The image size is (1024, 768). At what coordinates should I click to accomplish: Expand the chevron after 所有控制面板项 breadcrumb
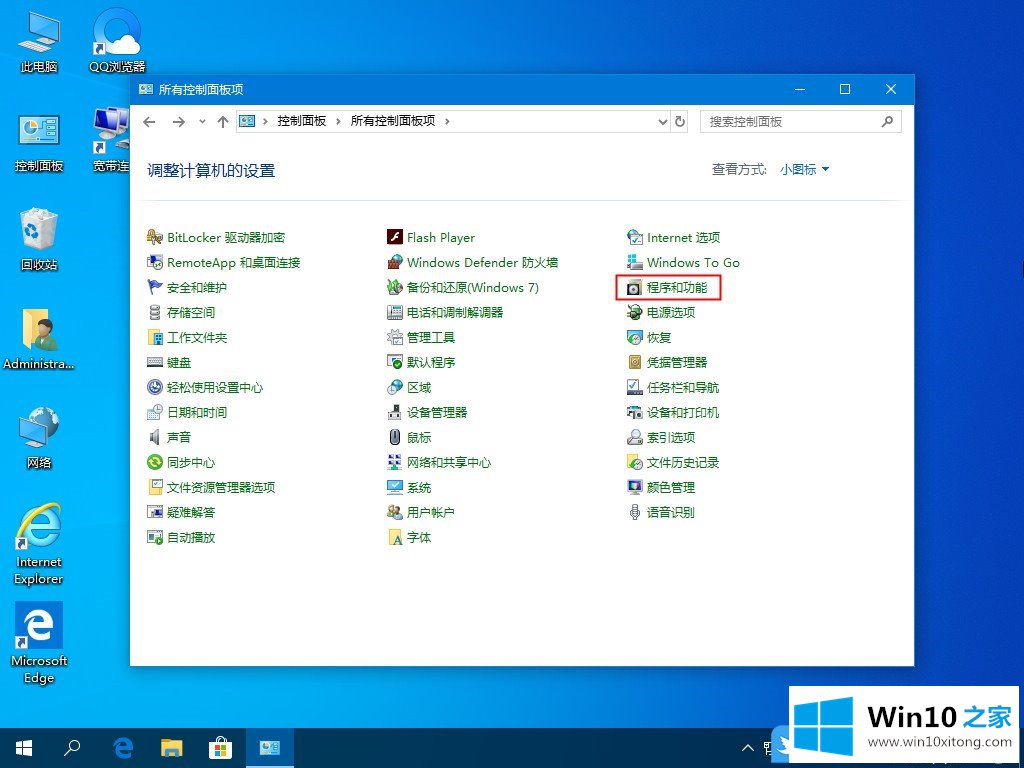[447, 121]
